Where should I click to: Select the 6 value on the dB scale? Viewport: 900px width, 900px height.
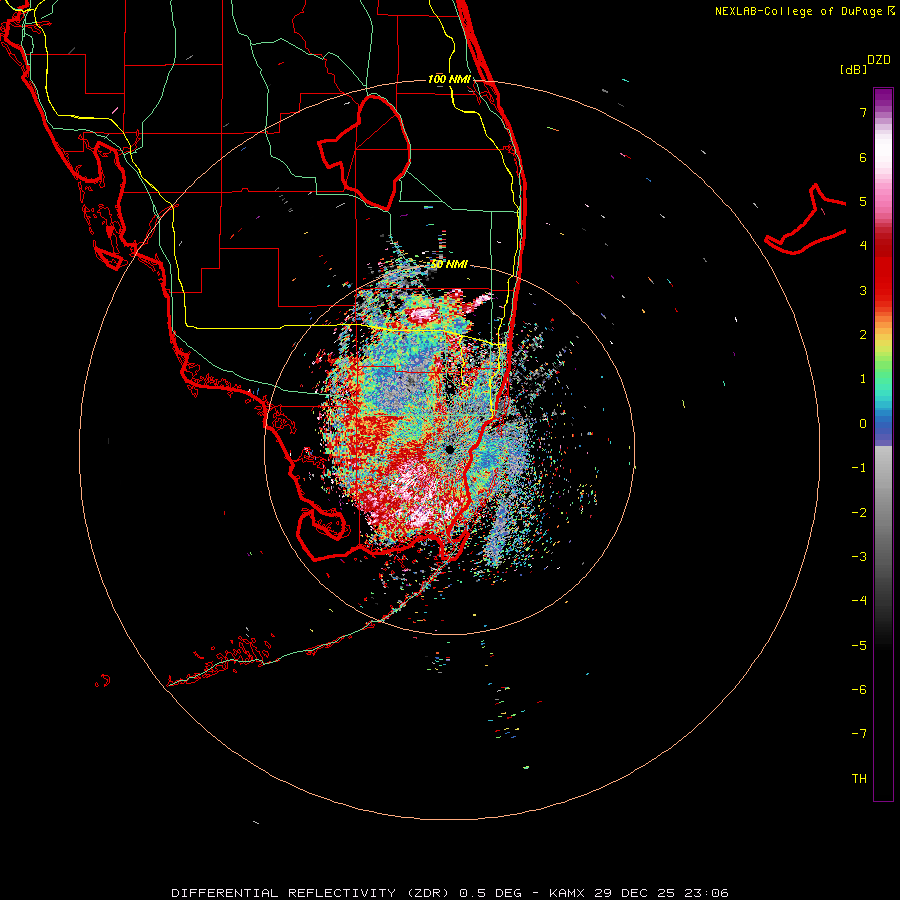(863, 157)
